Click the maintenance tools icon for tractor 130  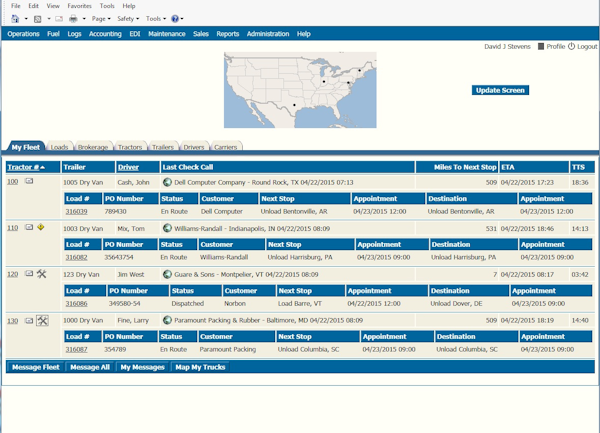coord(43,320)
